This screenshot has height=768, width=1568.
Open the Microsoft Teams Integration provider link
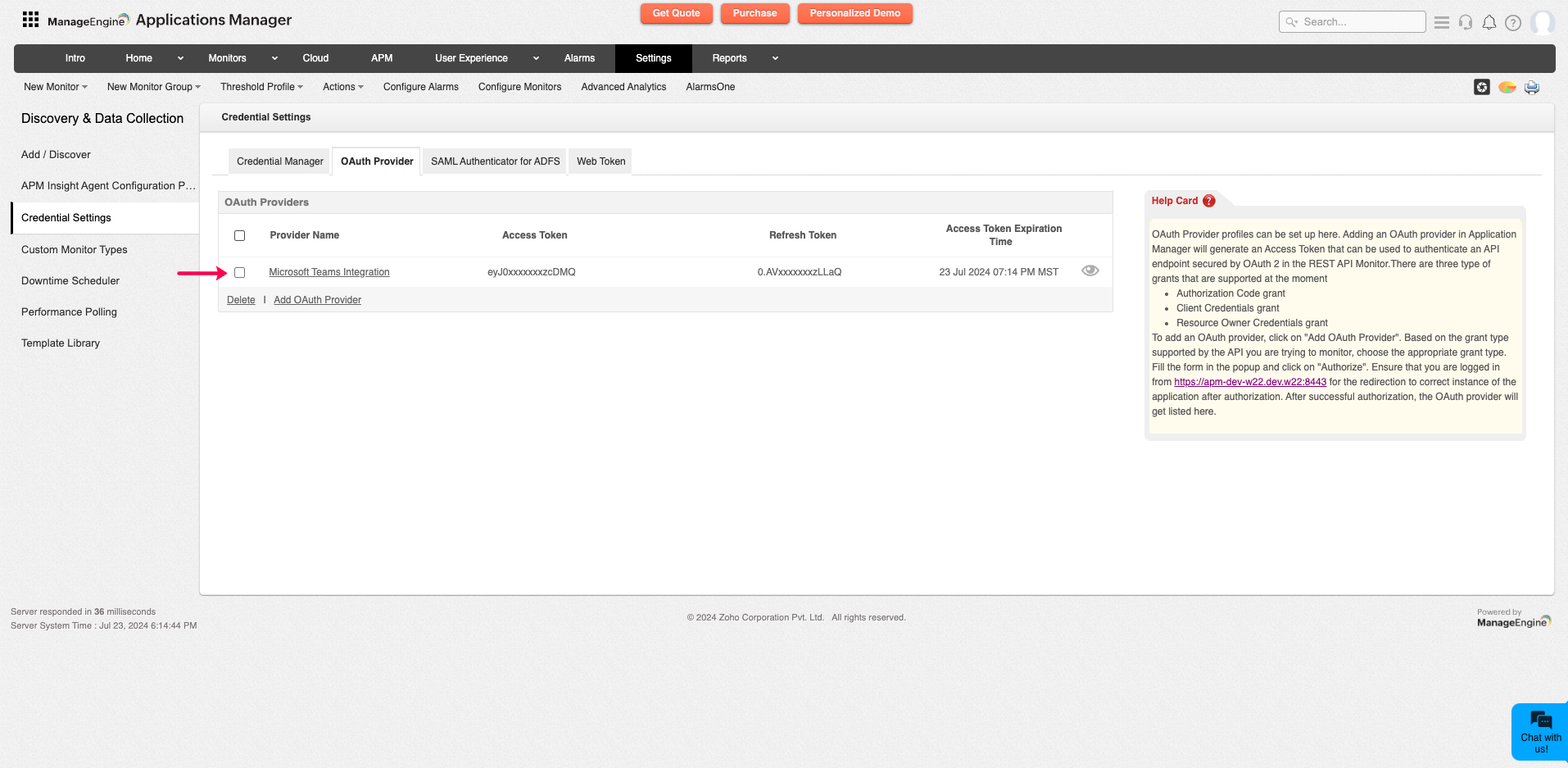pos(329,272)
